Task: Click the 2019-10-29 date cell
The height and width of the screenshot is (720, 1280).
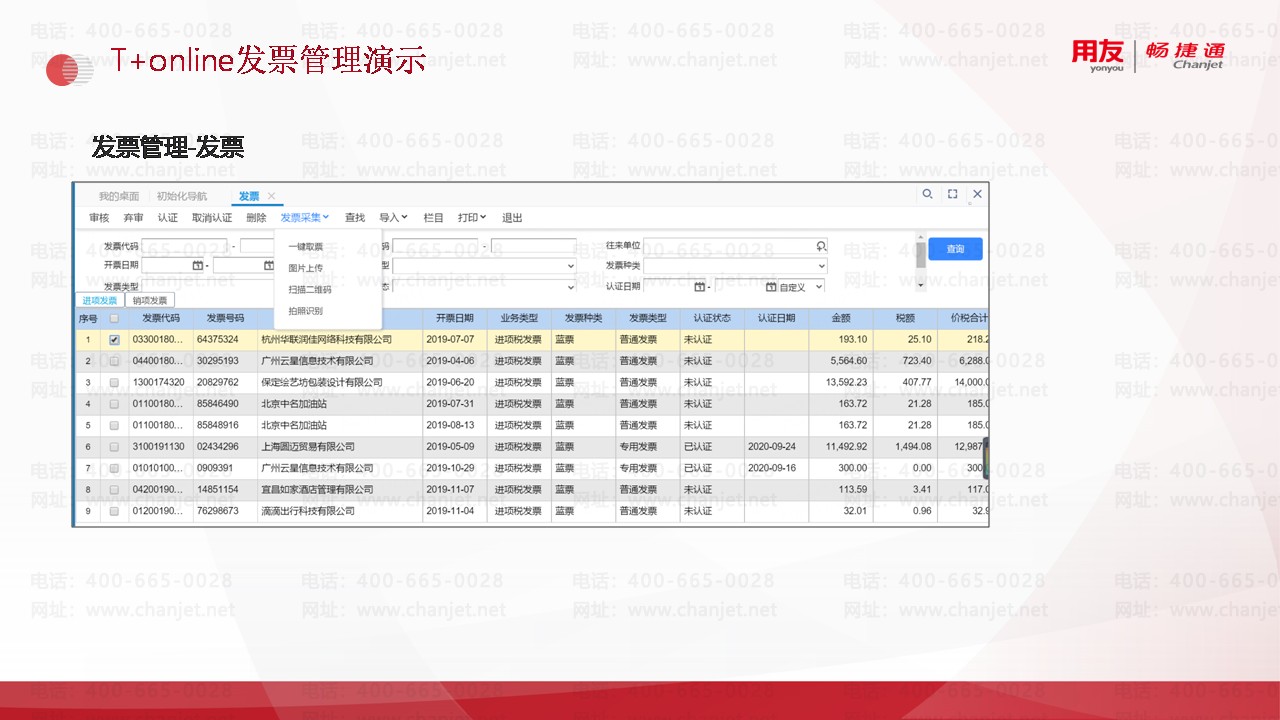Action: point(454,468)
